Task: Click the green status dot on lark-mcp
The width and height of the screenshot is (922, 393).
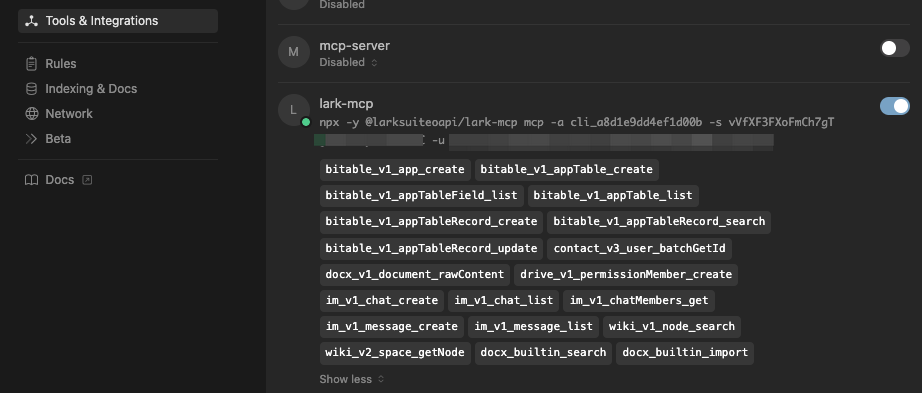Action: point(306,122)
